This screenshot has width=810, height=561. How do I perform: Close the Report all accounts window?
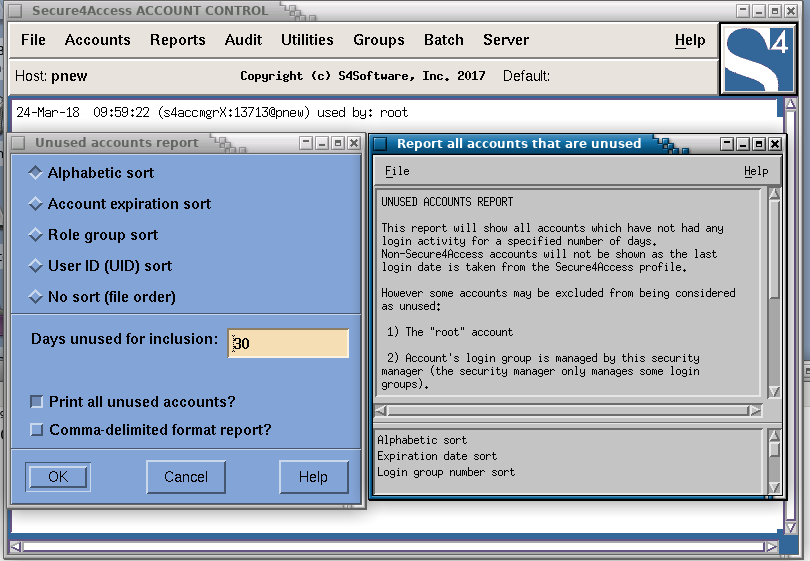(775, 144)
